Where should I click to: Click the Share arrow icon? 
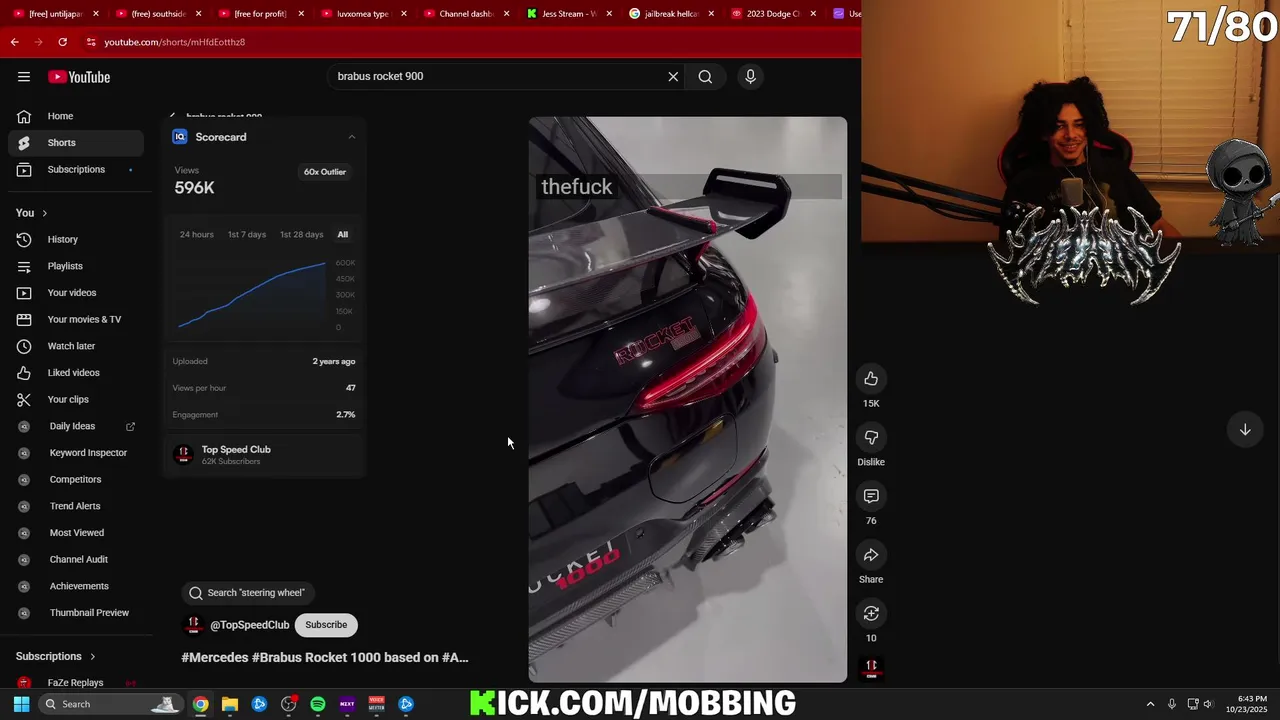pyautogui.click(x=871, y=555)
